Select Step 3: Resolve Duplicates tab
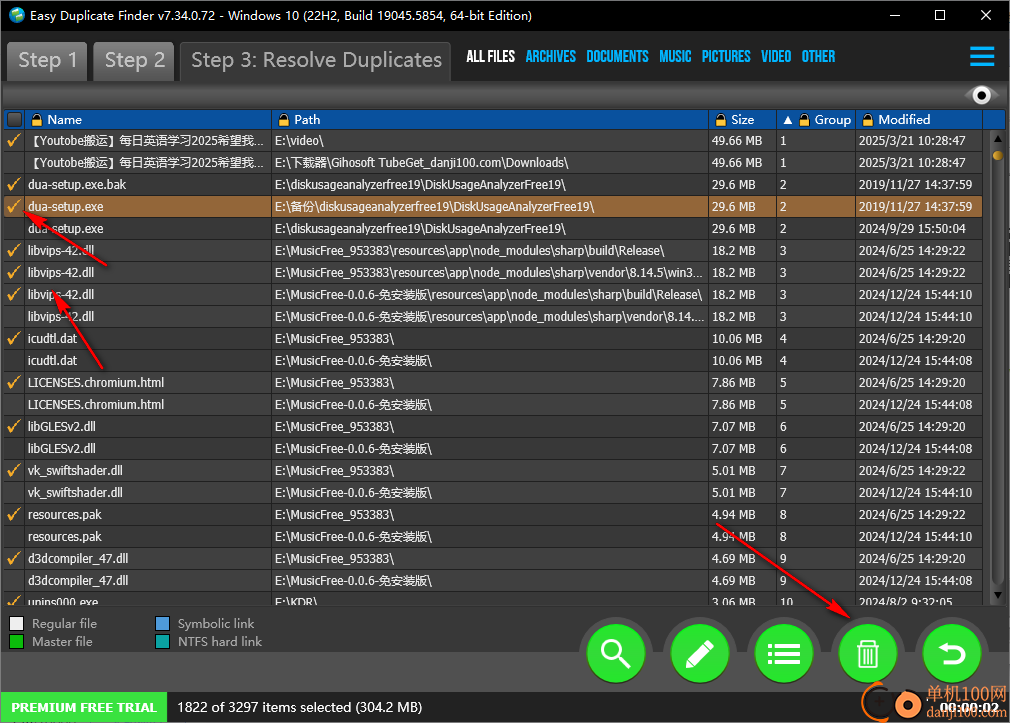This screenshot has height=723, width=1010. [316, 61]
